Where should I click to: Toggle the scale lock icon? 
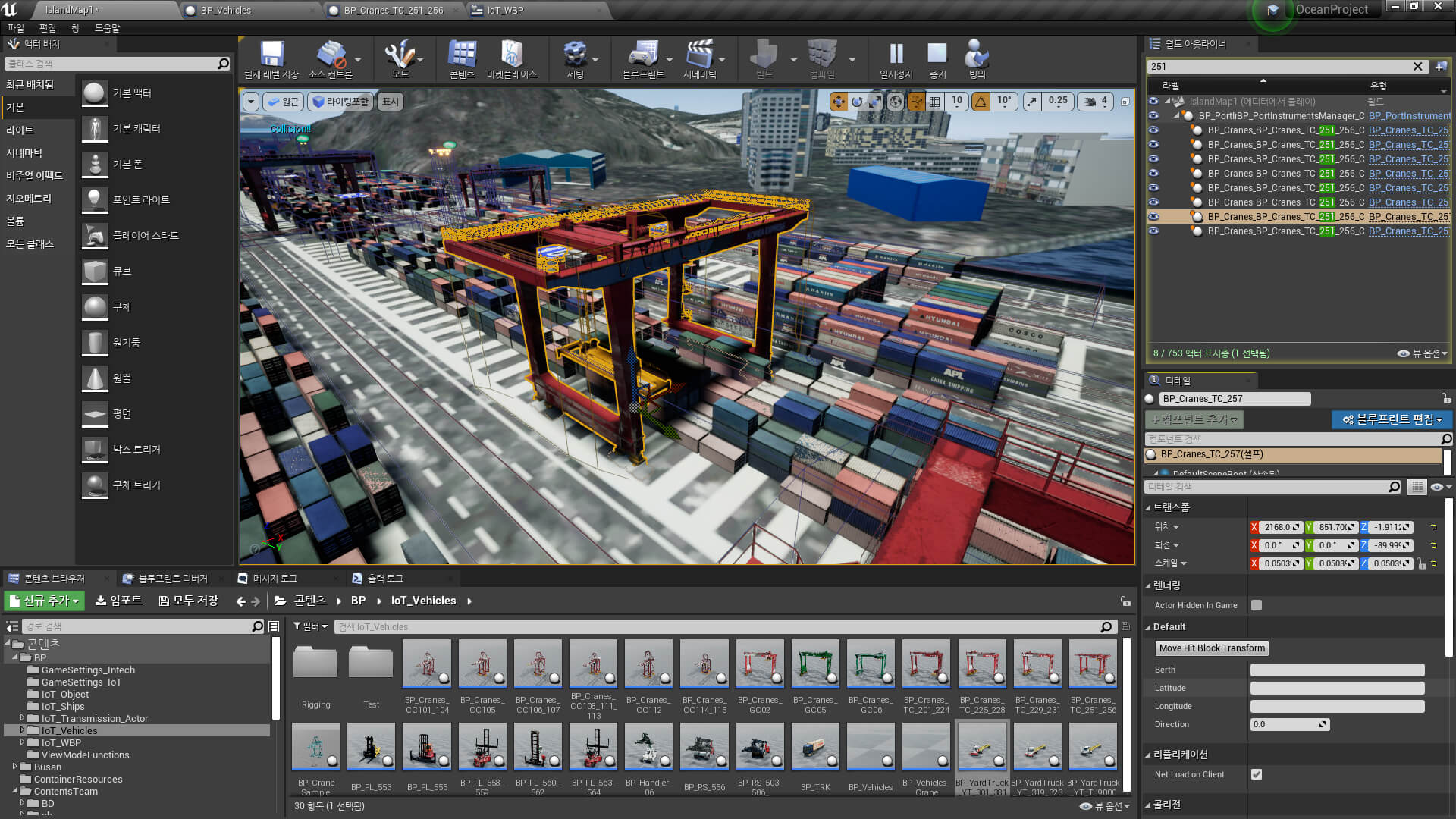point(1420,563)
